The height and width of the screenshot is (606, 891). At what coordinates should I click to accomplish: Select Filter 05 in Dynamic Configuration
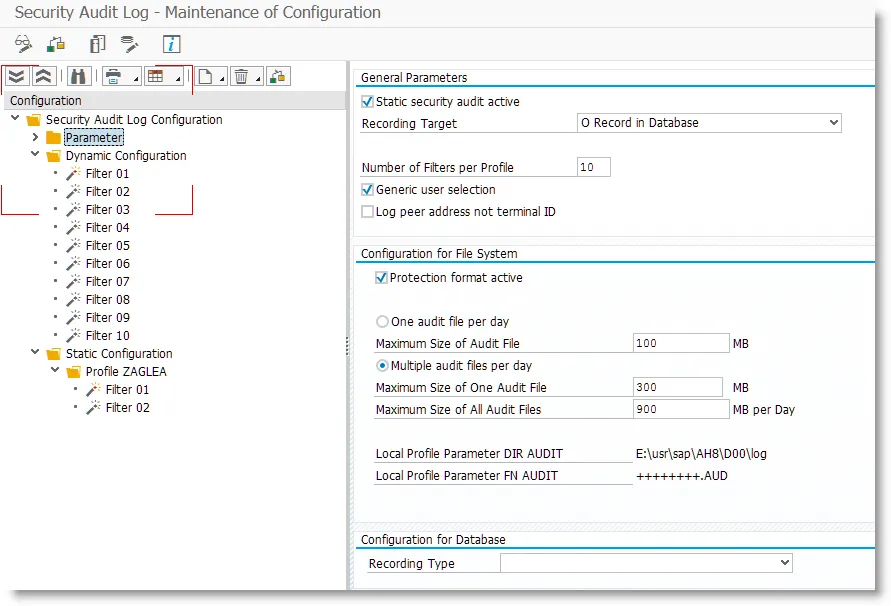pos(107,246)
